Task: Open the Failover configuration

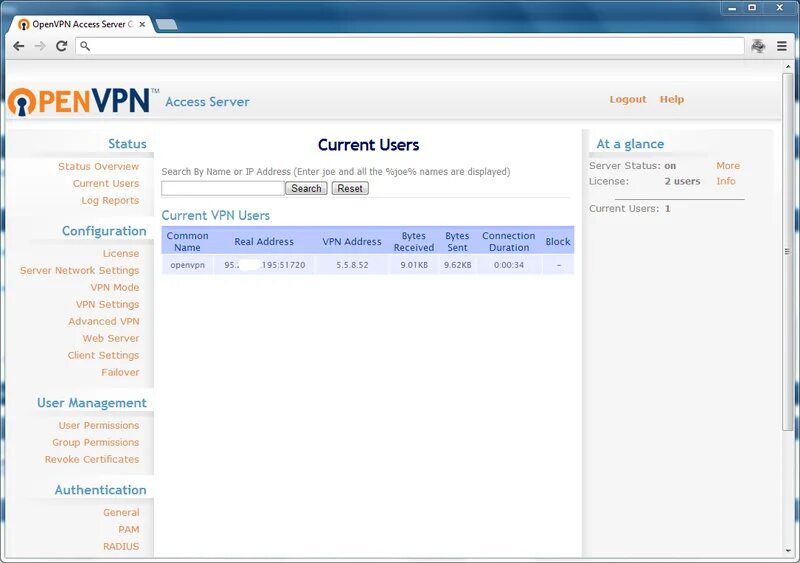Action: tap(120, 372)
